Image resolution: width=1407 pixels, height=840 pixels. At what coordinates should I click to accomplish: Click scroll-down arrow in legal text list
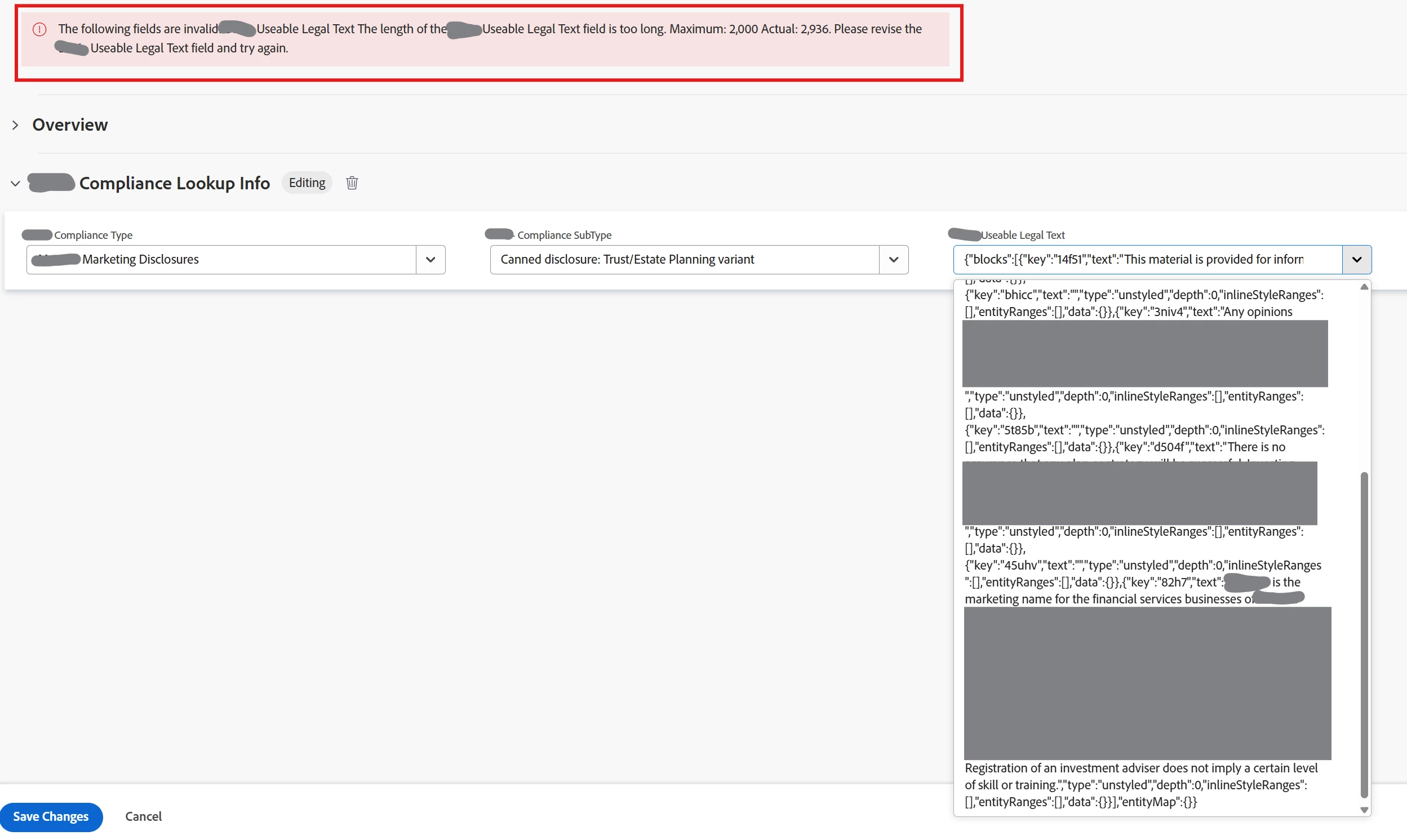[x=1364, y=810]
